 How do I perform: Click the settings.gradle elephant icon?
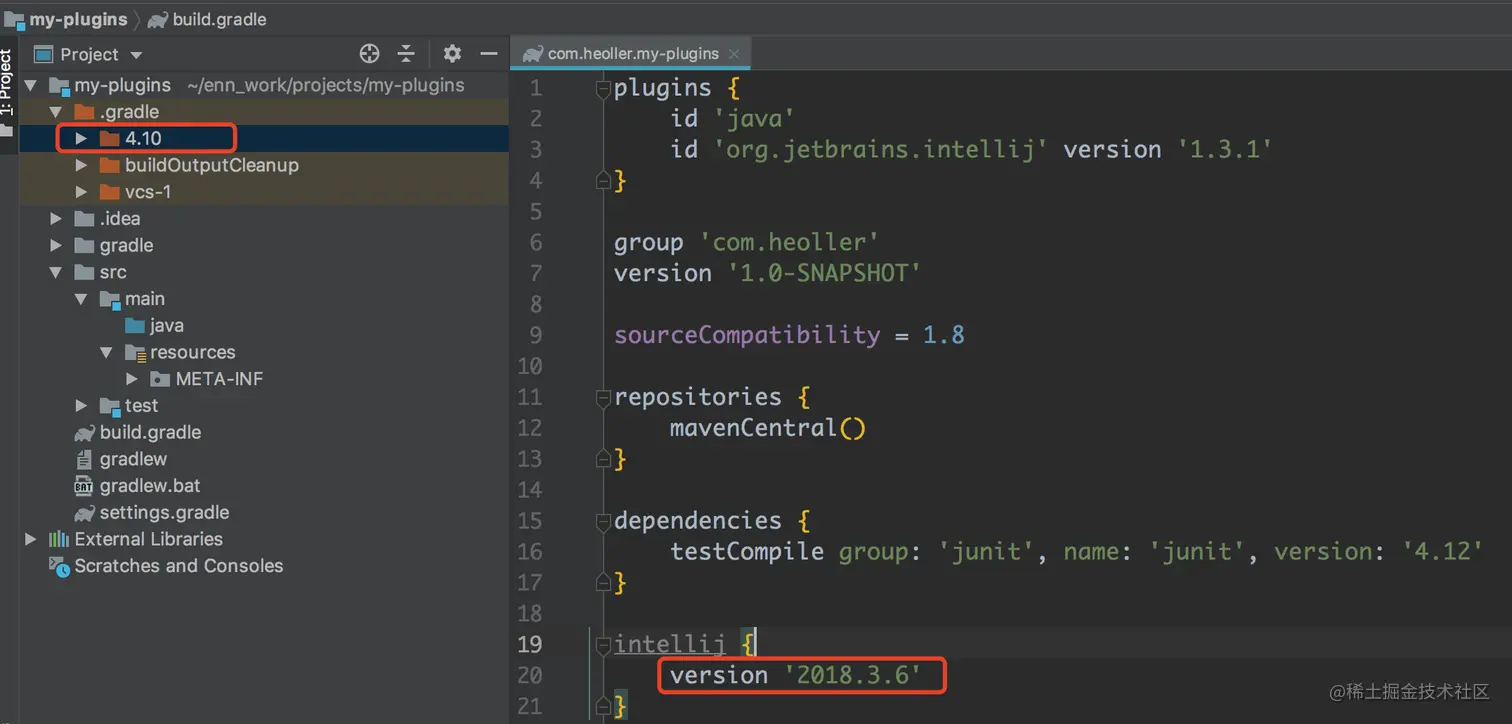tap(84, 512)
